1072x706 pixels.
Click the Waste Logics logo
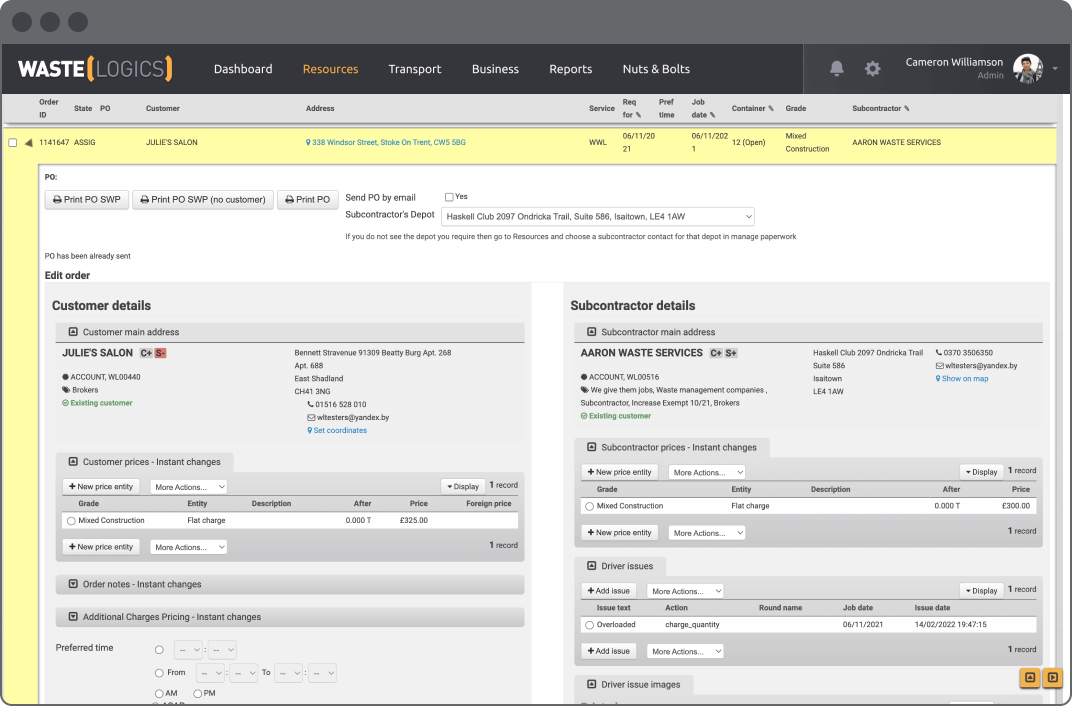click(x=95, y=69)
